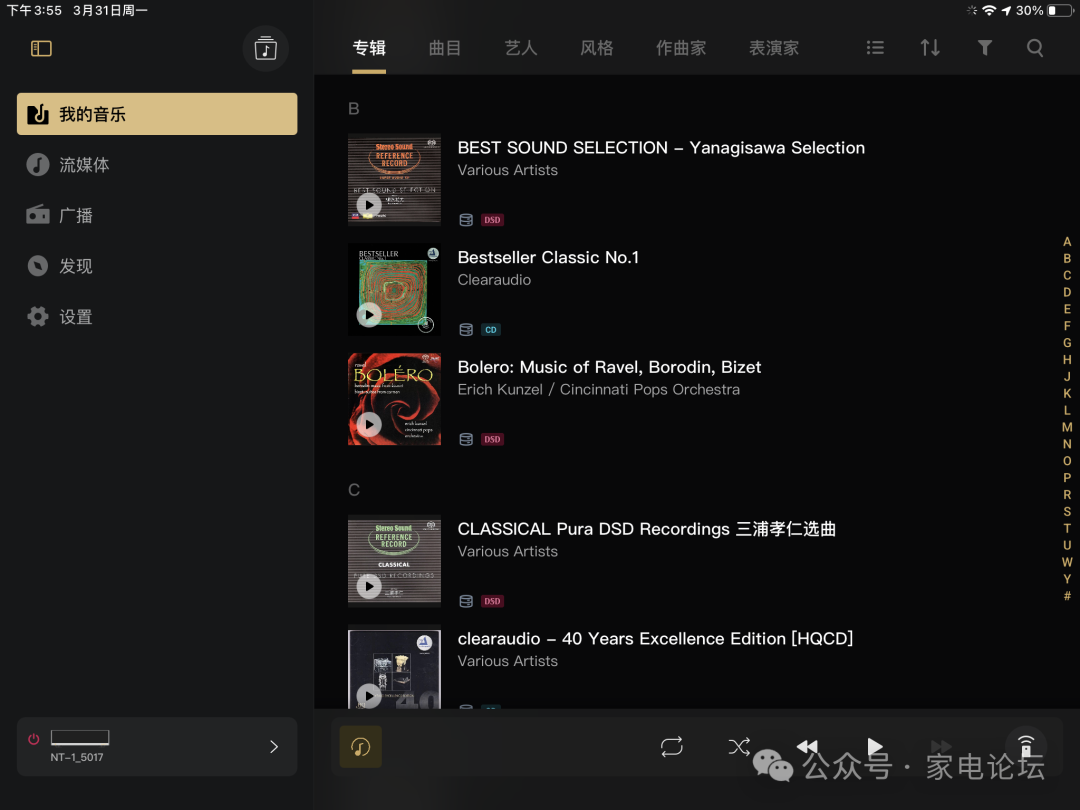Expand the NT-1_5017 device chevron
The height and width of the screenshot is (810, 1080).
274,747
